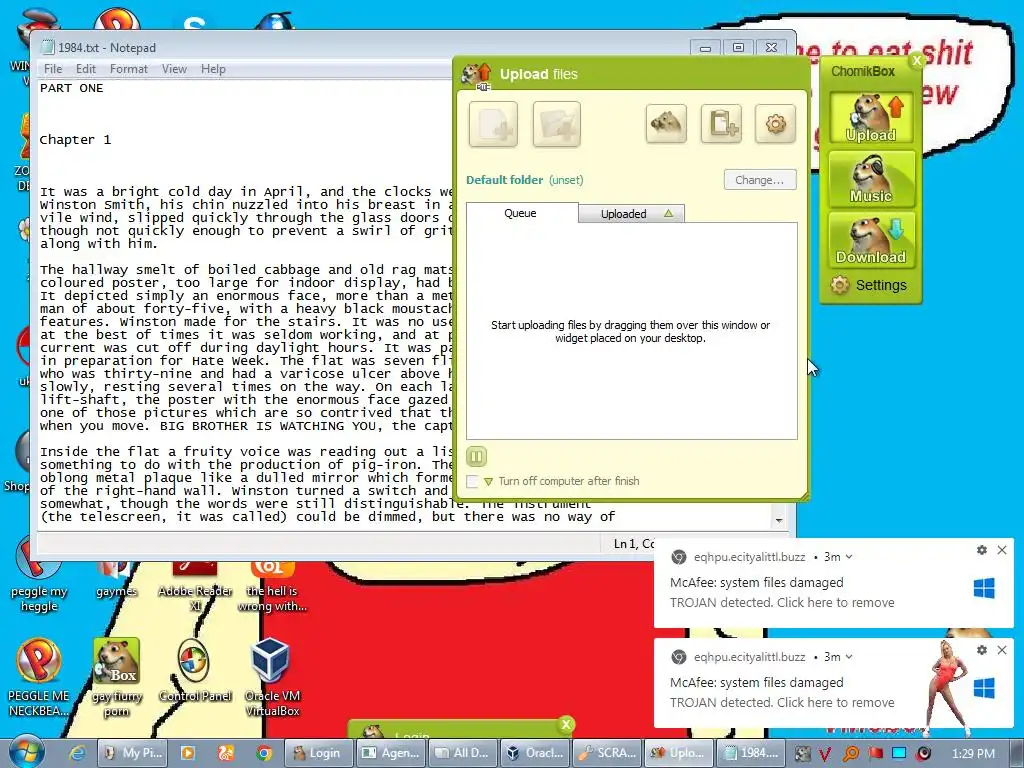Open the hamster Box desktop icon
This screenshot has width=1024, height=768.
tap(116, 677)
